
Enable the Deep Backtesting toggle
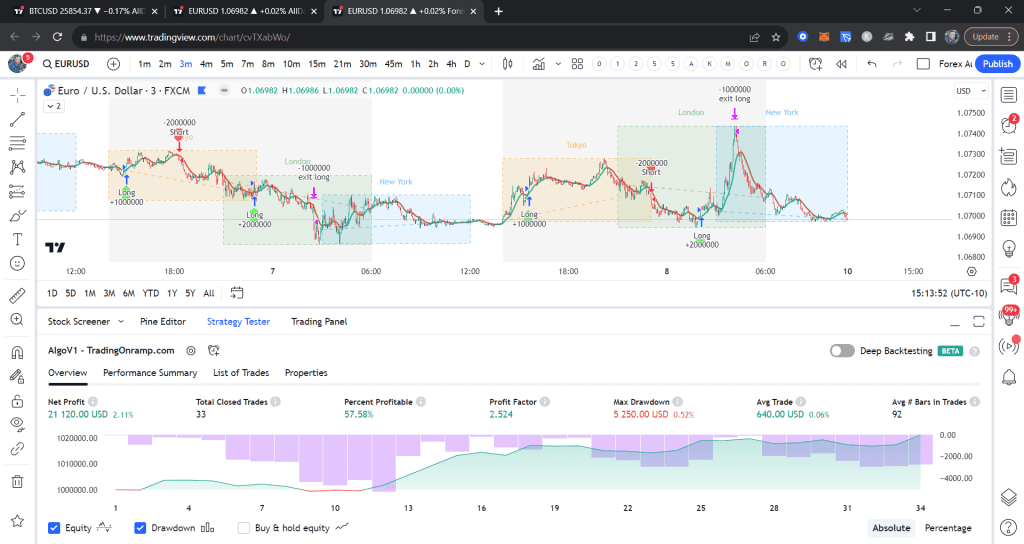[x=842, y=351]
